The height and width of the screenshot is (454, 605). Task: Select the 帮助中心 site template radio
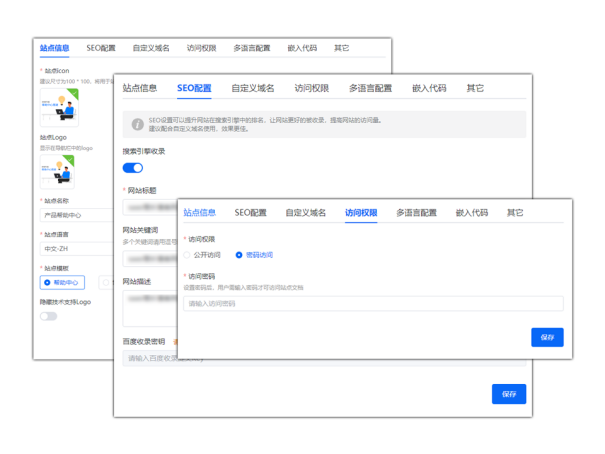[x=62, y=282]
